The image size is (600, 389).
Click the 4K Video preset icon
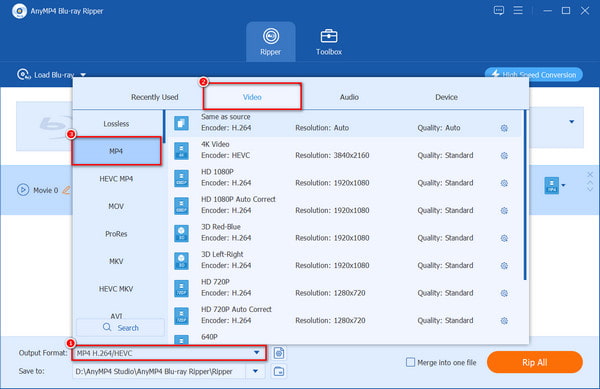point(181,151)
